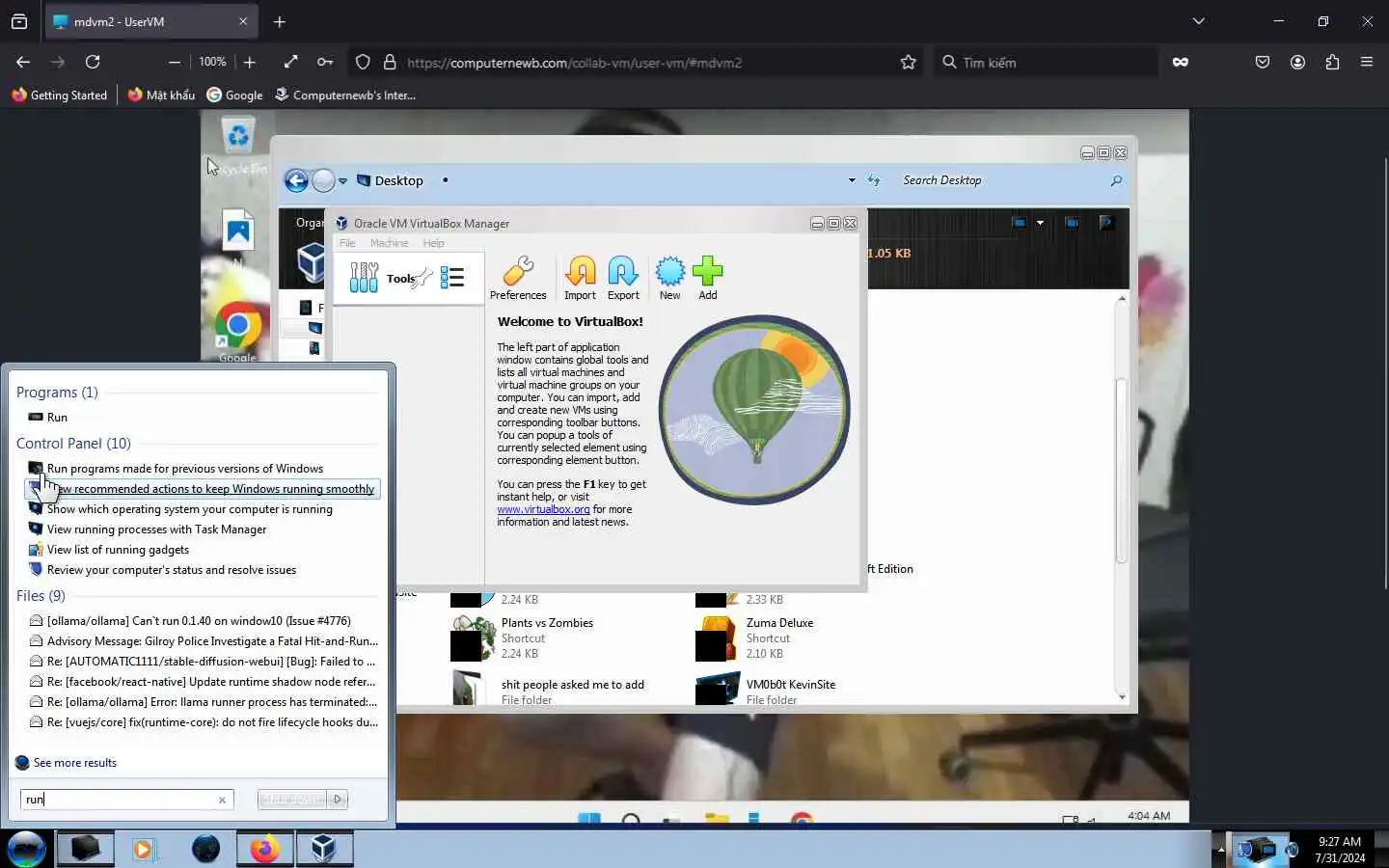Viewport: 1389px width, 868px height.
Task: Open the VirtualBox File menu
Action: point(347,243)
